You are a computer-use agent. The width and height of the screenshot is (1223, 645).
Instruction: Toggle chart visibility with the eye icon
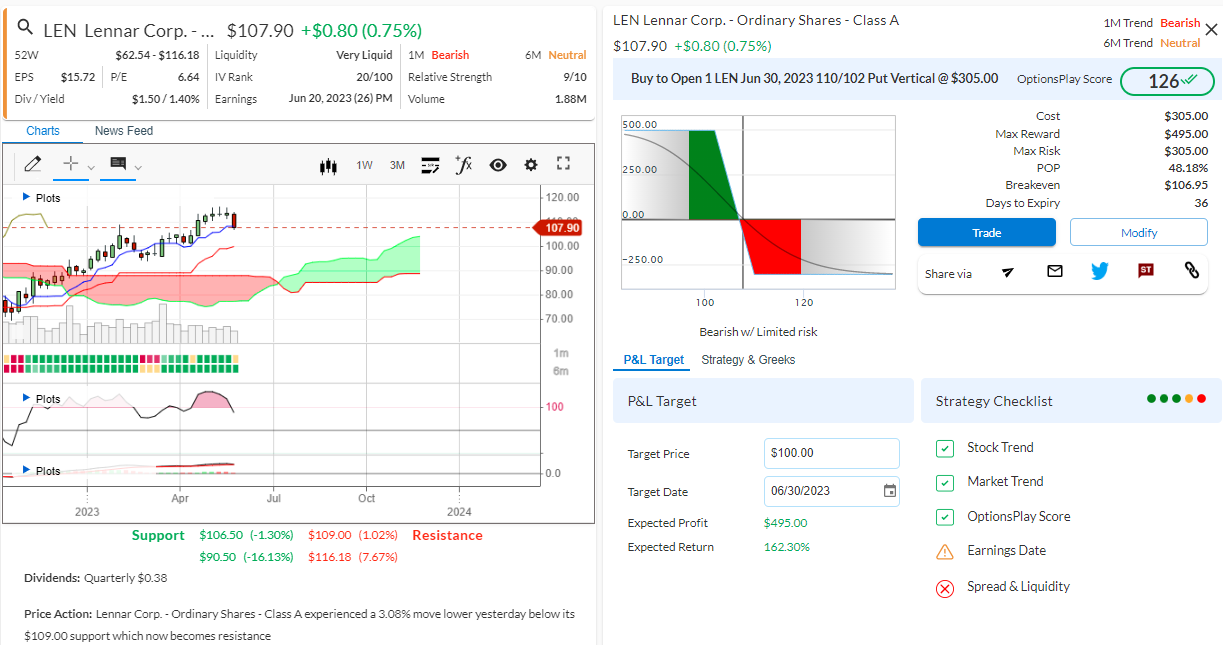click(x=498, y=165)
